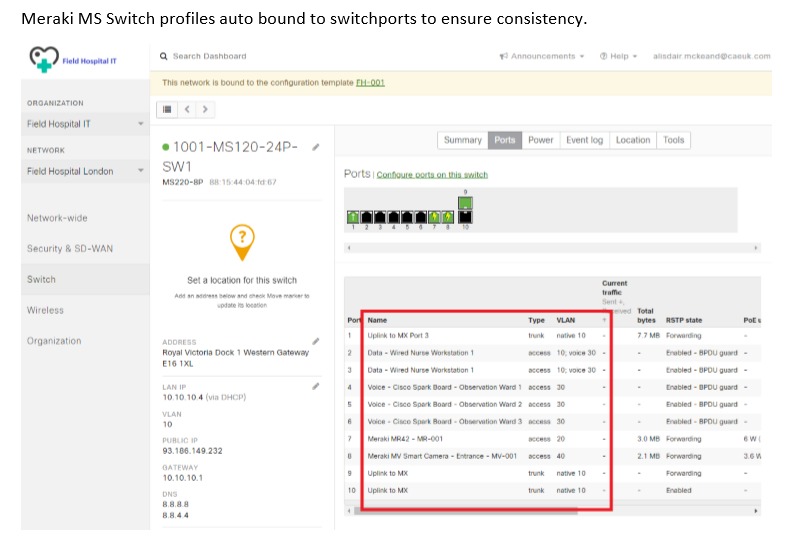Viewport: 792px width, 551px height.
Task: Switch to the Location tab
Action: 633,140
